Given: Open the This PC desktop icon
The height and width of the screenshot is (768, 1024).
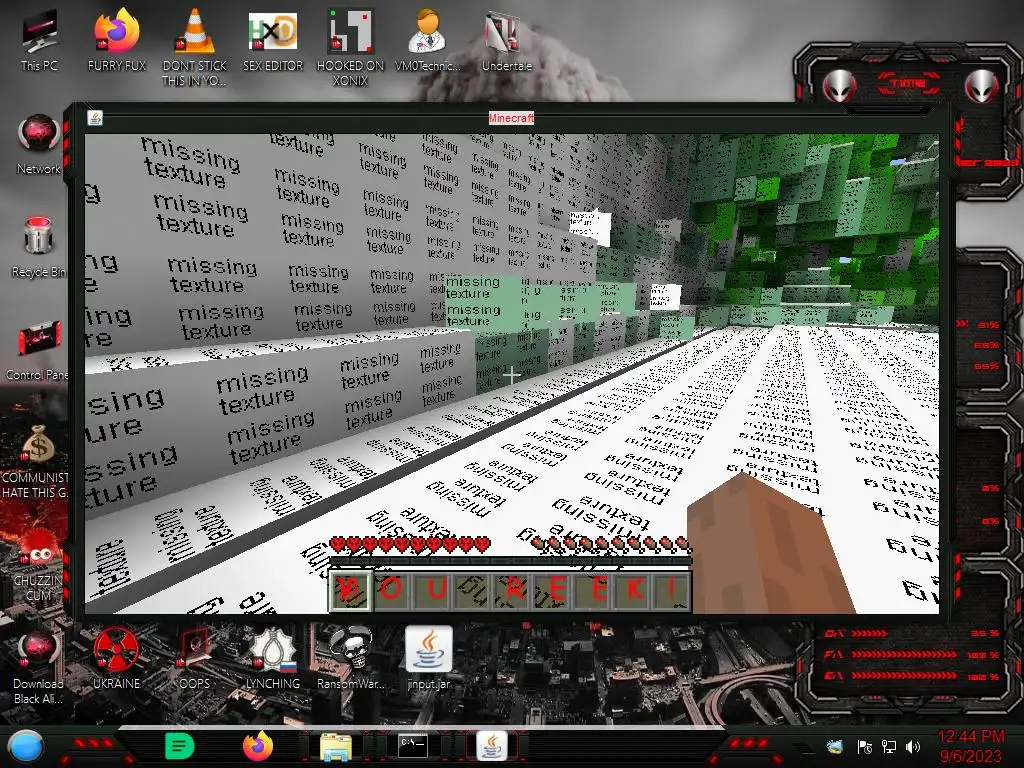Looking at the screenshot, I should pos(39,39).
